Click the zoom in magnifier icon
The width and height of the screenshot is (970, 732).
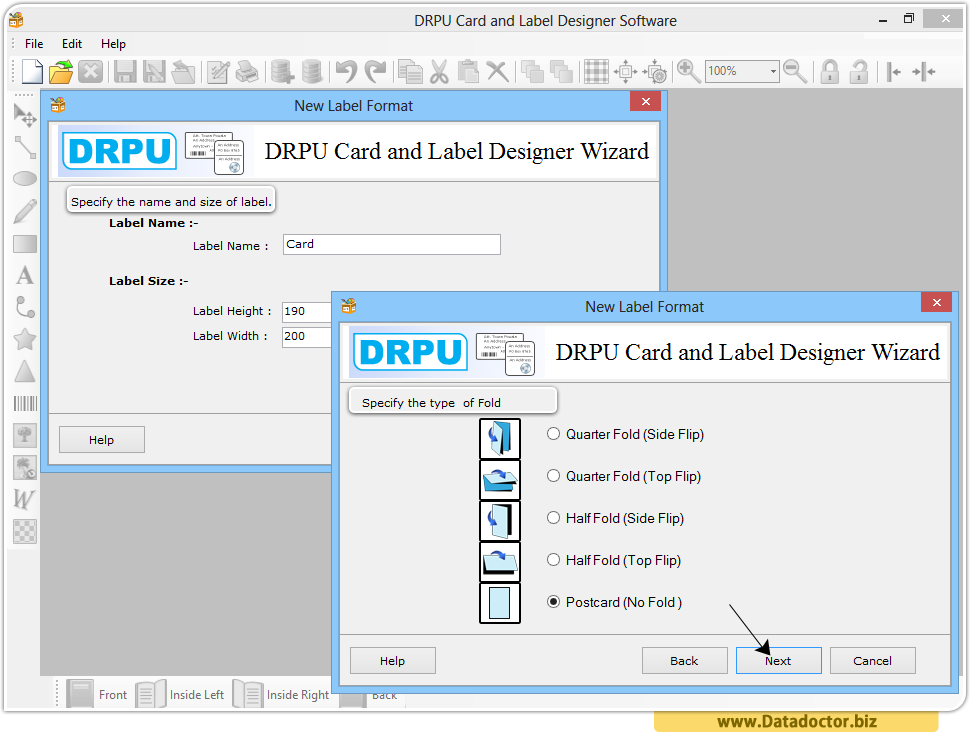[688, 71]
